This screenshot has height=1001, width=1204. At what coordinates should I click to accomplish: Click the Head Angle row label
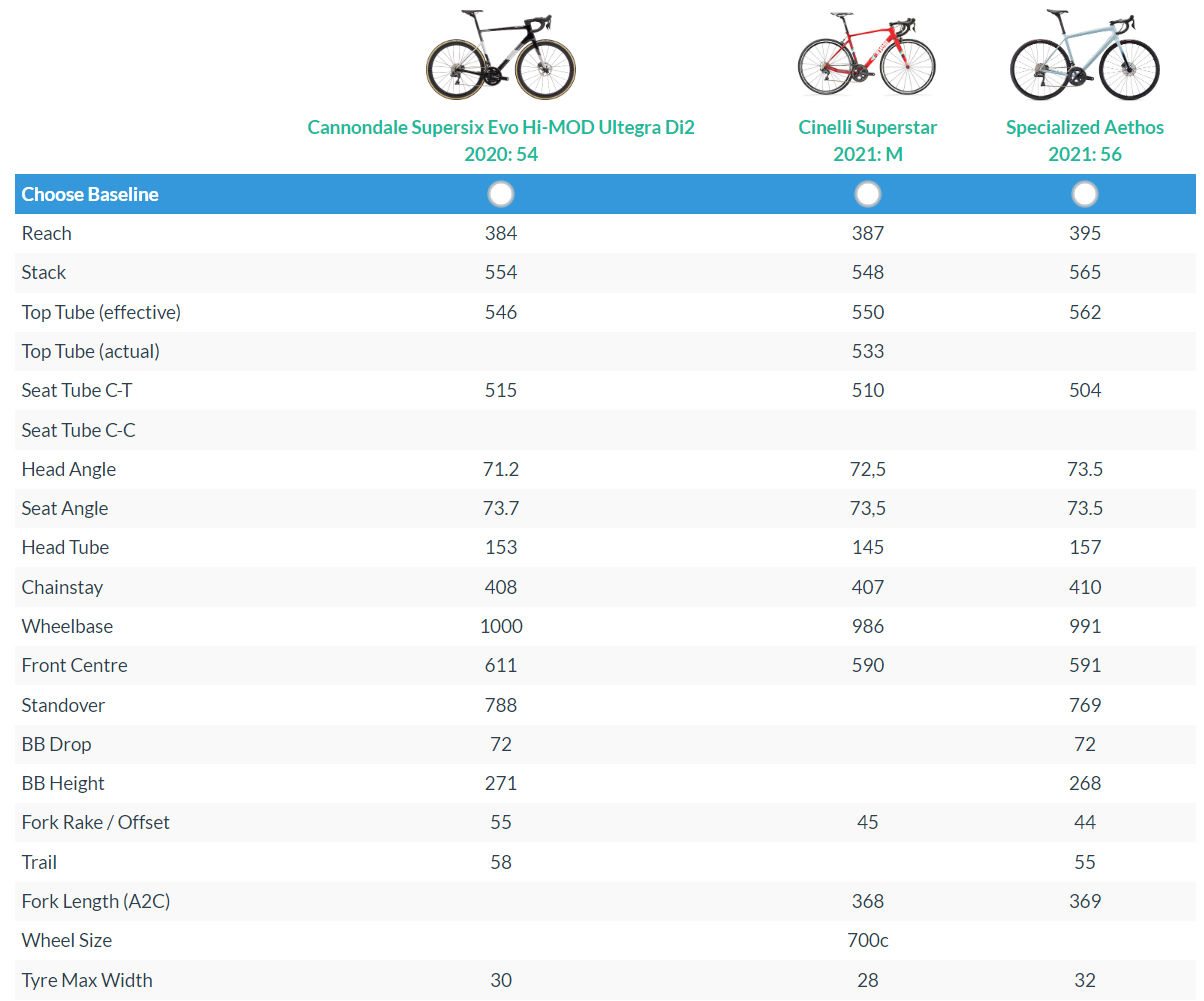click(69, 469)
